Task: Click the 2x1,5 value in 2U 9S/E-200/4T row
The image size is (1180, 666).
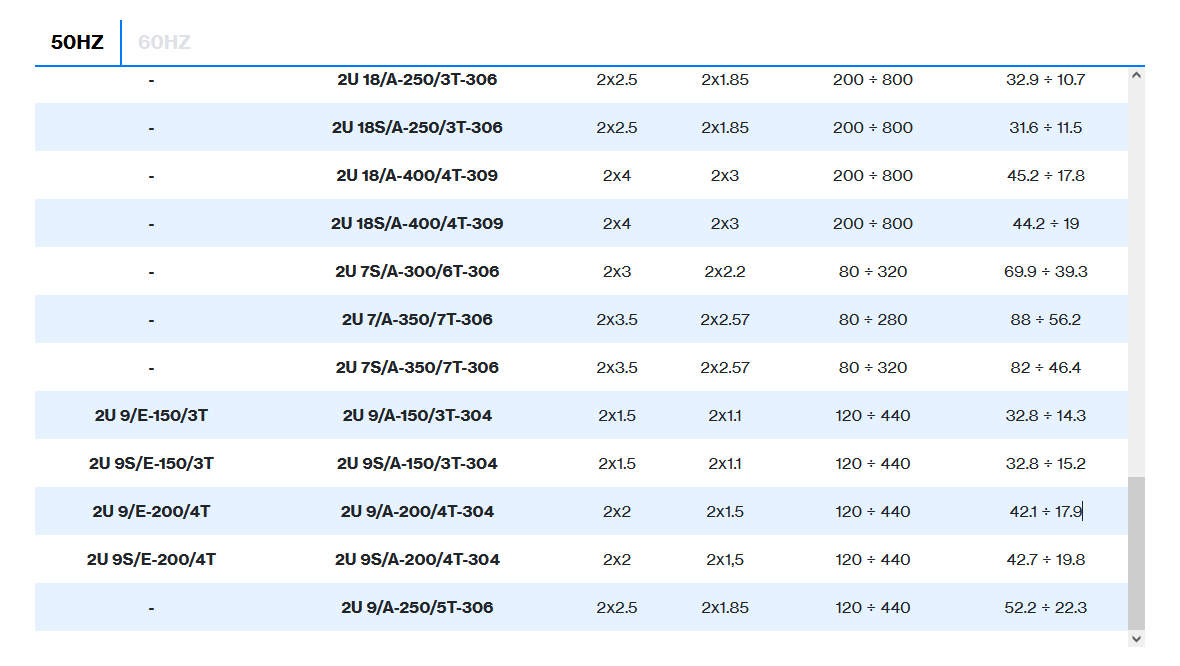Action: click(x=725, y=560)
